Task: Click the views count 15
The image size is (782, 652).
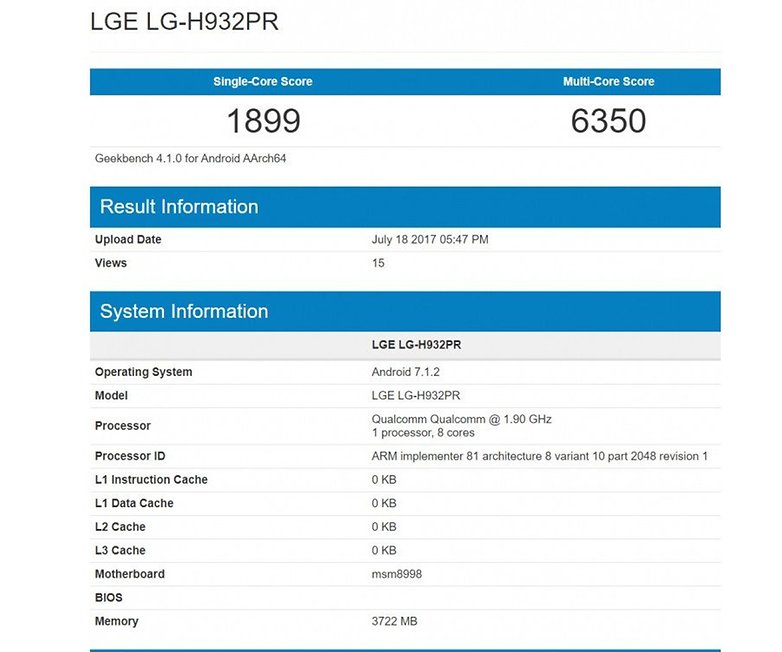Action: click(378, 263)
